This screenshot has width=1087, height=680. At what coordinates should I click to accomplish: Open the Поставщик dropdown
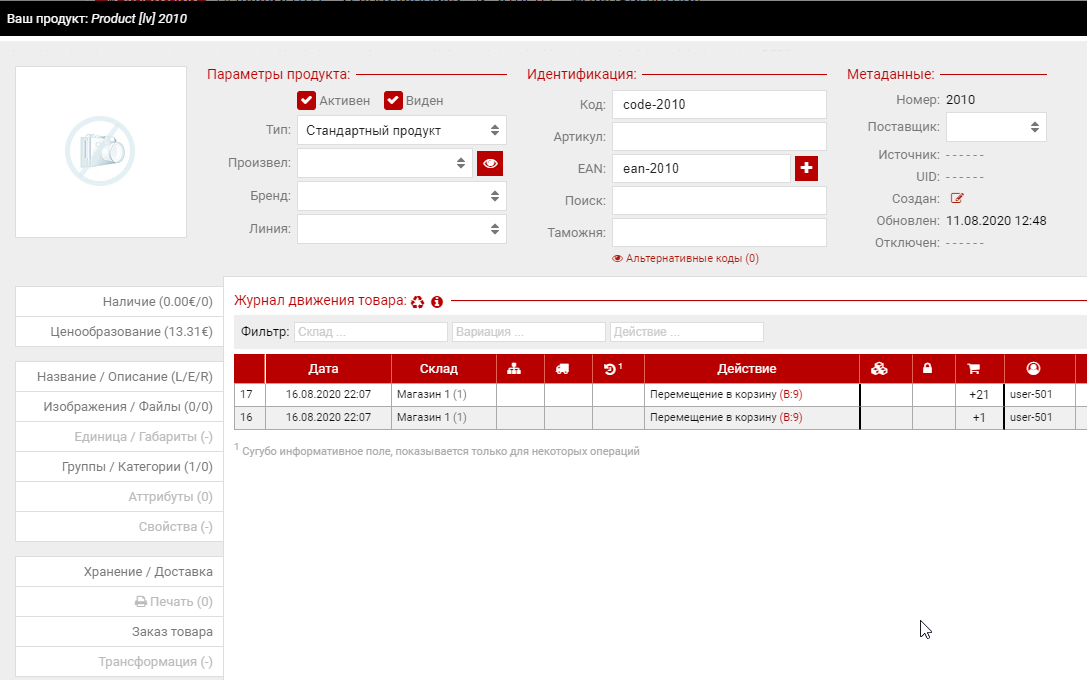coord(995,127)
